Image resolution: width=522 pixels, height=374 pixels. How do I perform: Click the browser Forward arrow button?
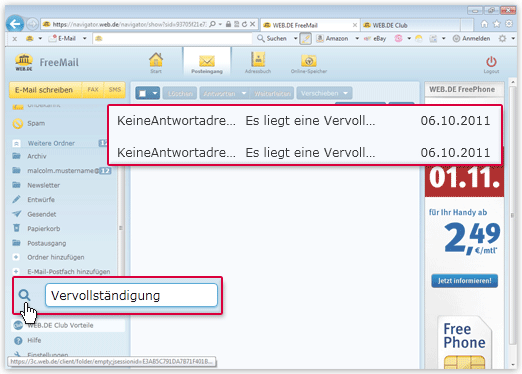coord(32,24)
